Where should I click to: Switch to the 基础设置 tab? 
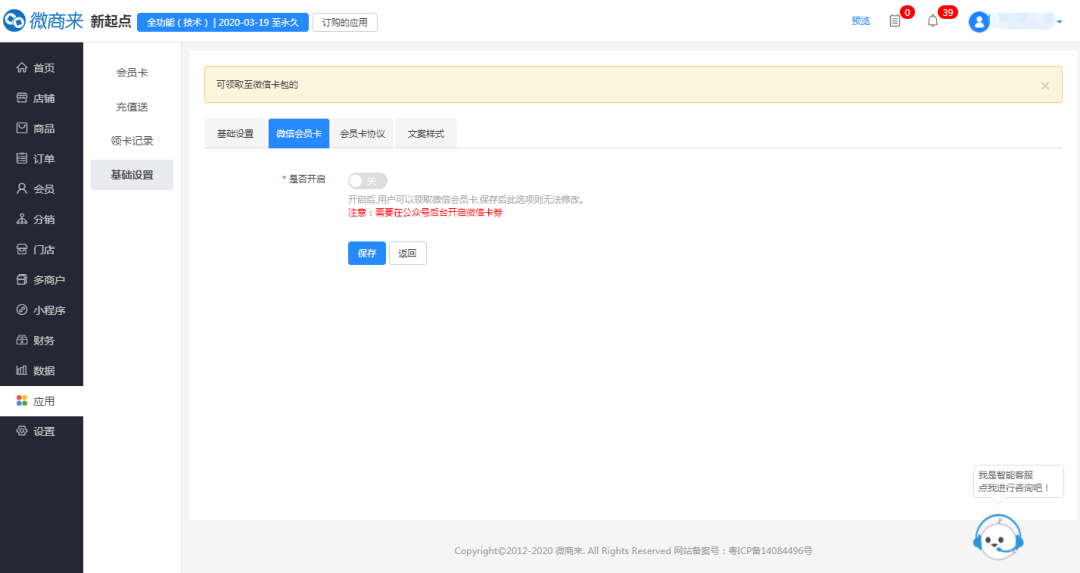(236, 134)
